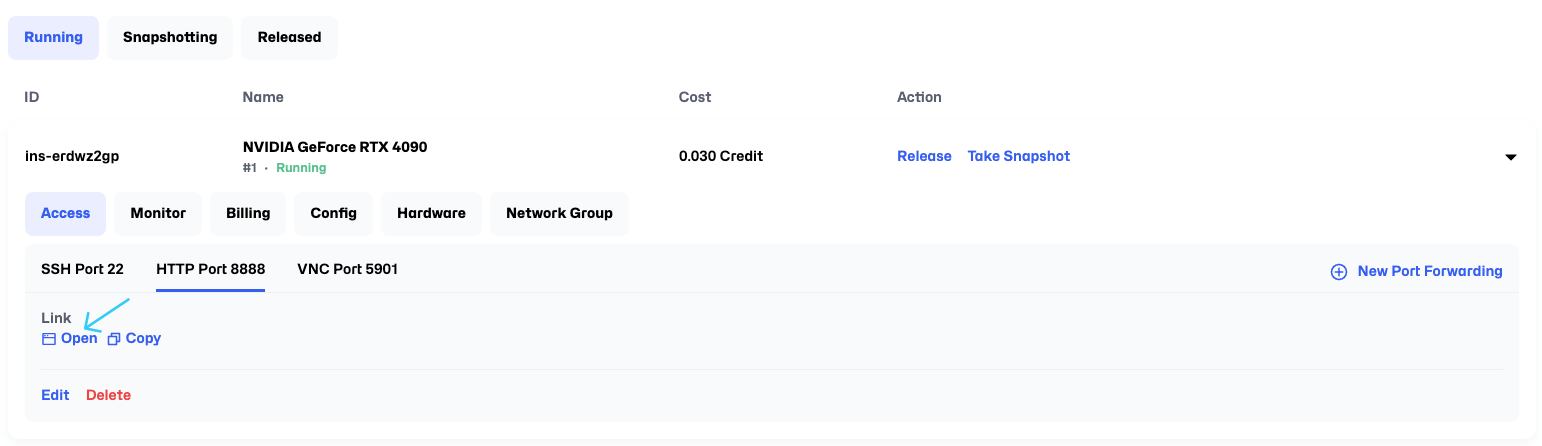Screen dimensions: 1542x446
Task: Click Take Snapshot link
Action: point(1019,156)
